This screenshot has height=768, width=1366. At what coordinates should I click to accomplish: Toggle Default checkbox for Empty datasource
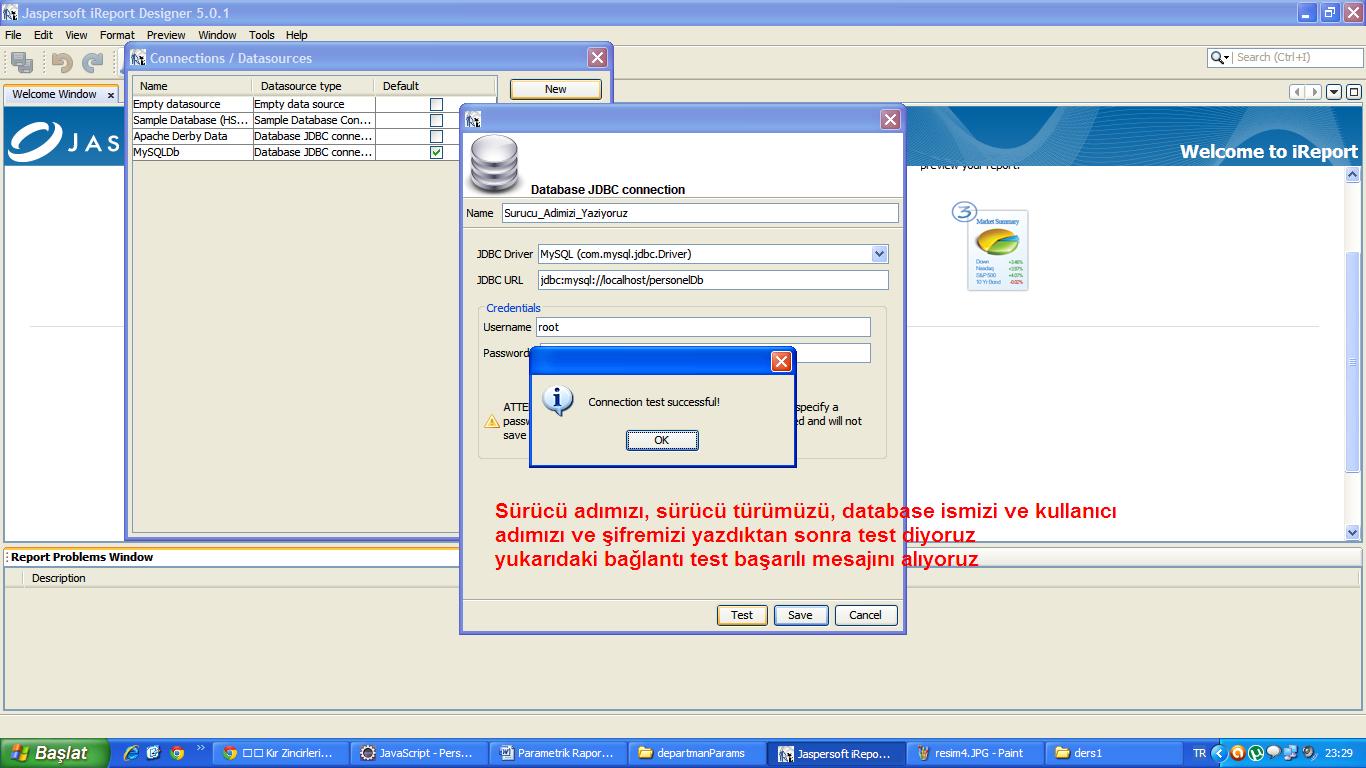tap(436, 104)
